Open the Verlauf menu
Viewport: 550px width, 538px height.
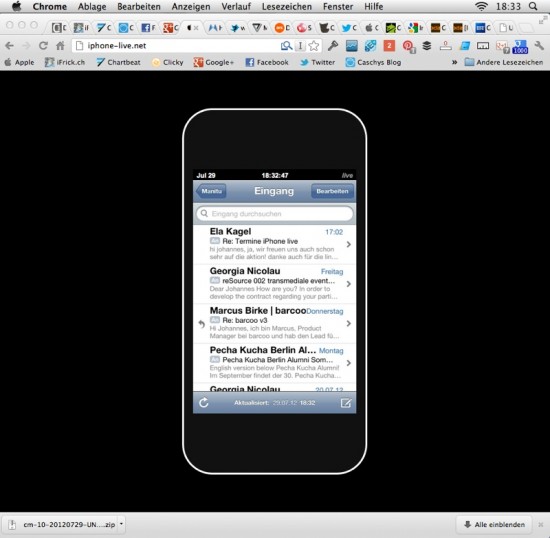click(x=236, y=7)
